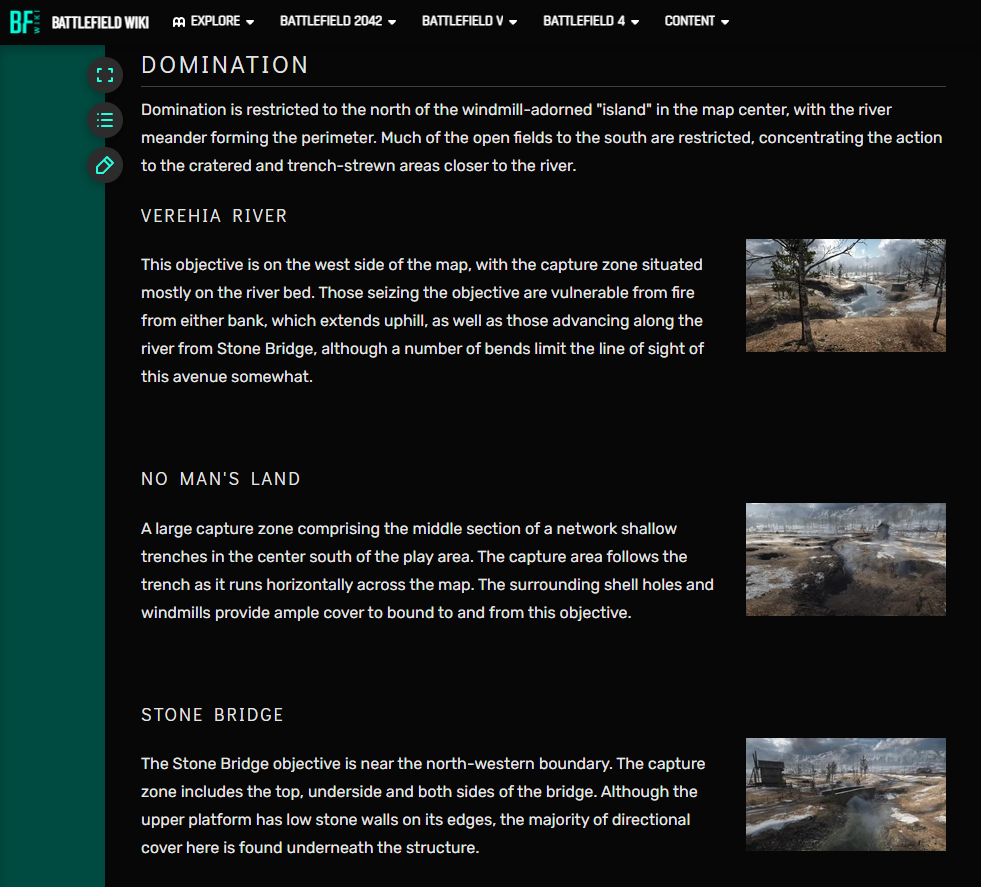Open the Battlefield 2042 menu
981x887 pixels.
(338, 21)
